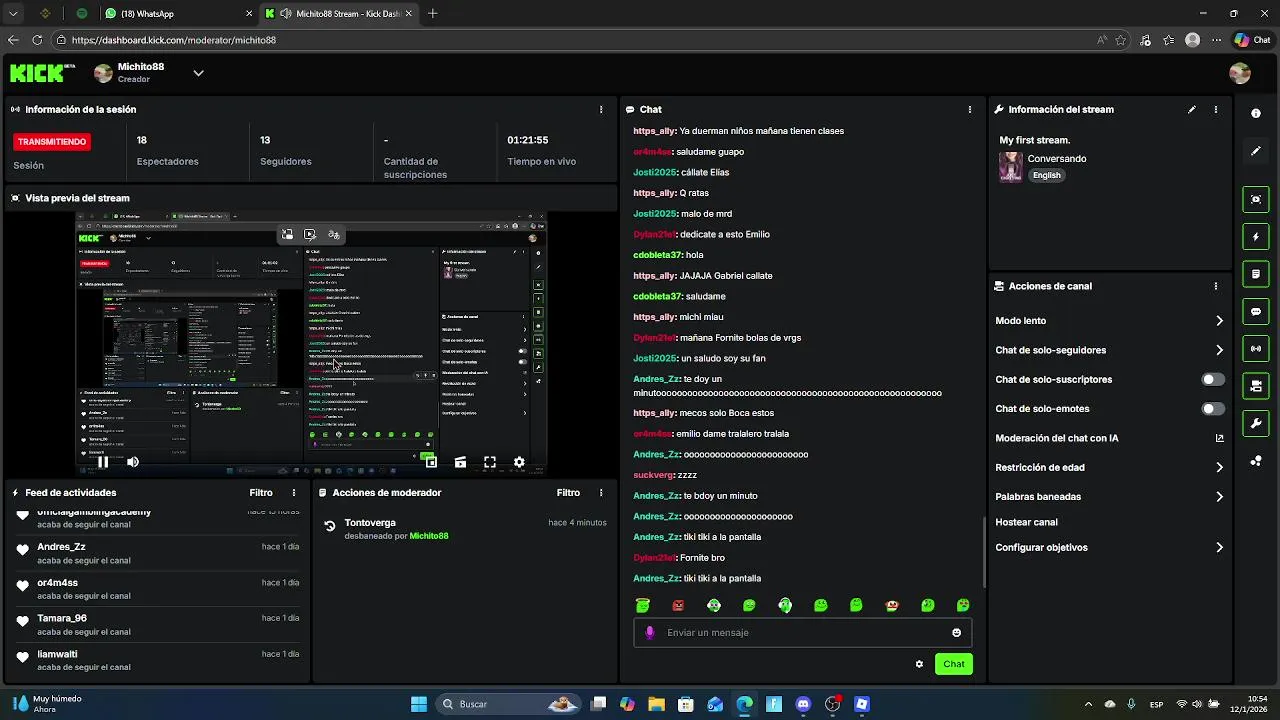Click the English language tag
Image resolution: width=1280 pixels, height=720 pixels.
[x=1047, y=175]
